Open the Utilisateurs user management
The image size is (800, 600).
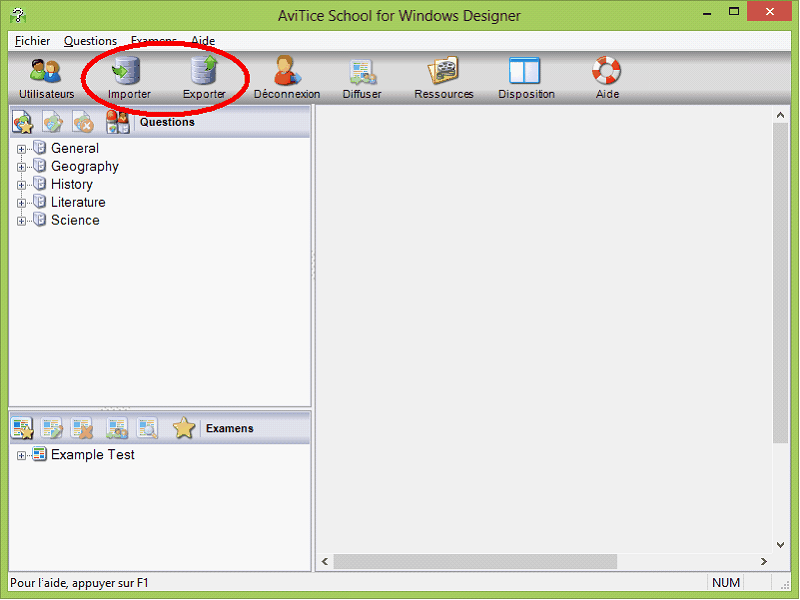(46, 71)
